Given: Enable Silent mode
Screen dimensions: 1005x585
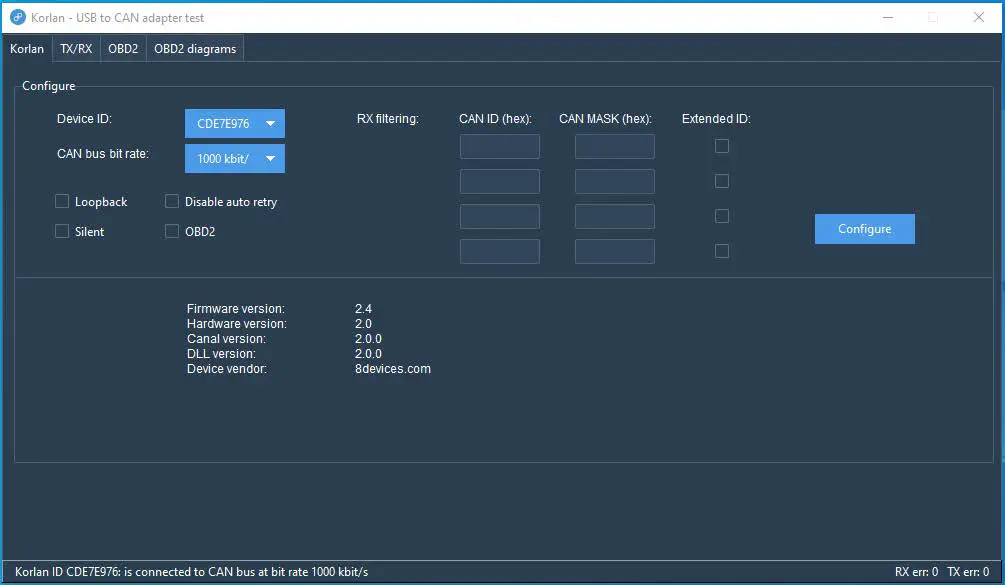Looking at the screenshot, I should click(x=61, y=231).
